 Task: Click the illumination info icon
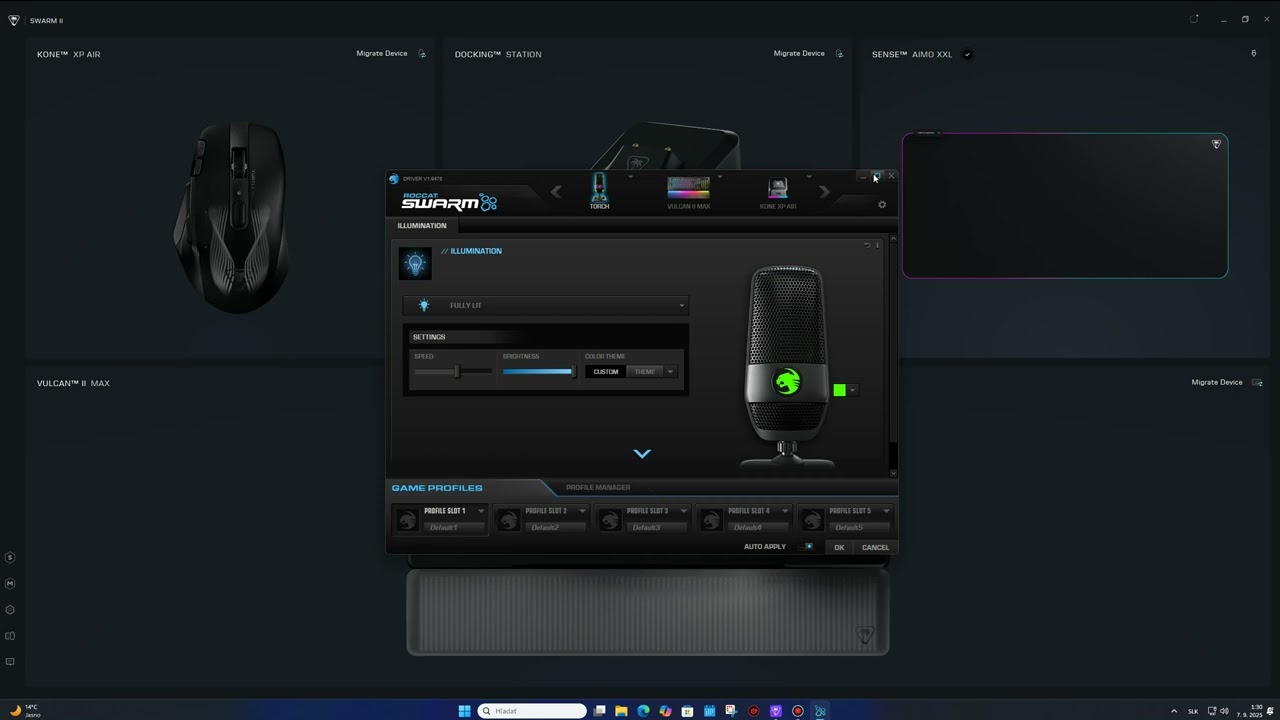(x=878, y=245)
